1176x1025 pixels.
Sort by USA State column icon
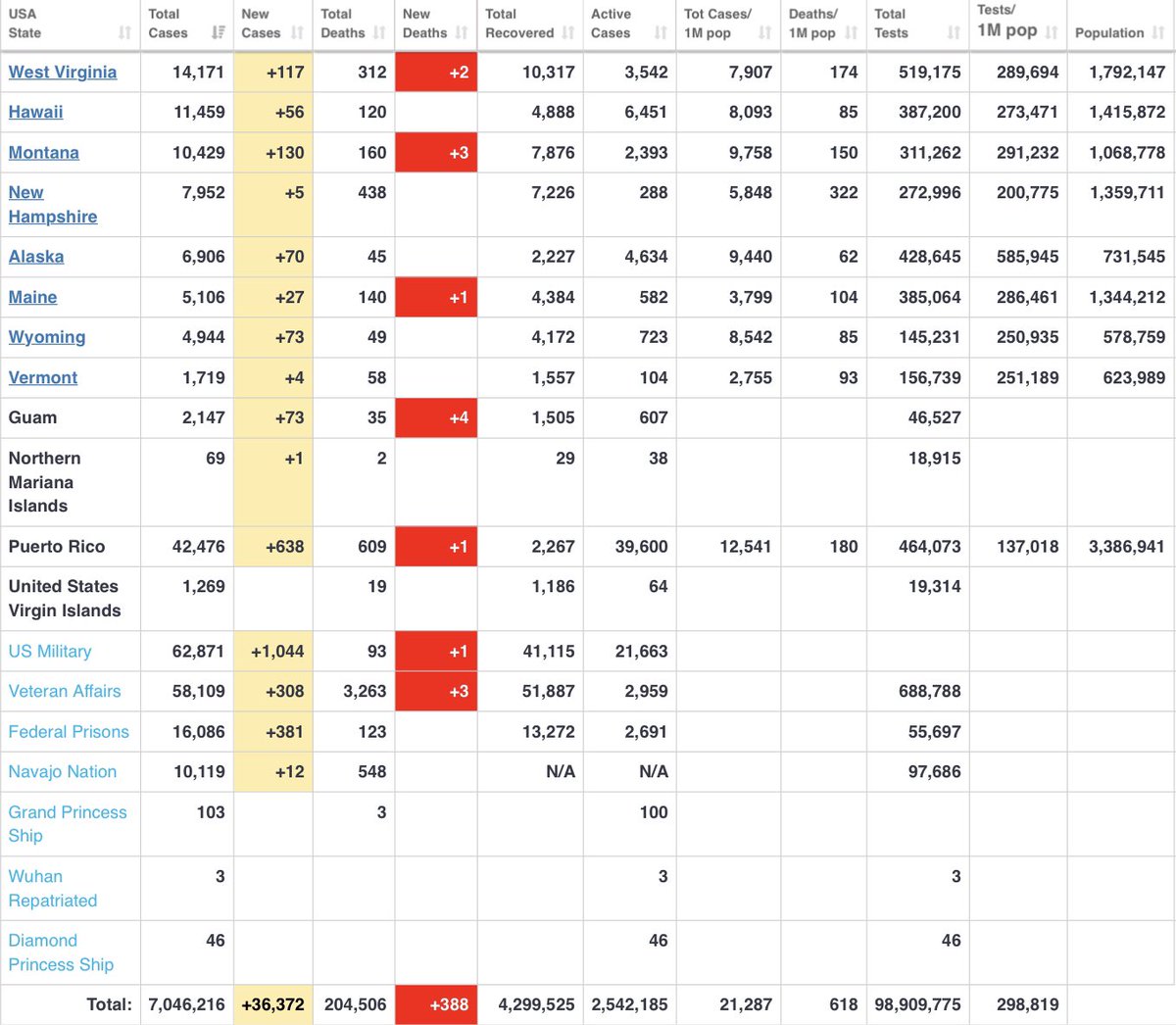coord(124,32)
